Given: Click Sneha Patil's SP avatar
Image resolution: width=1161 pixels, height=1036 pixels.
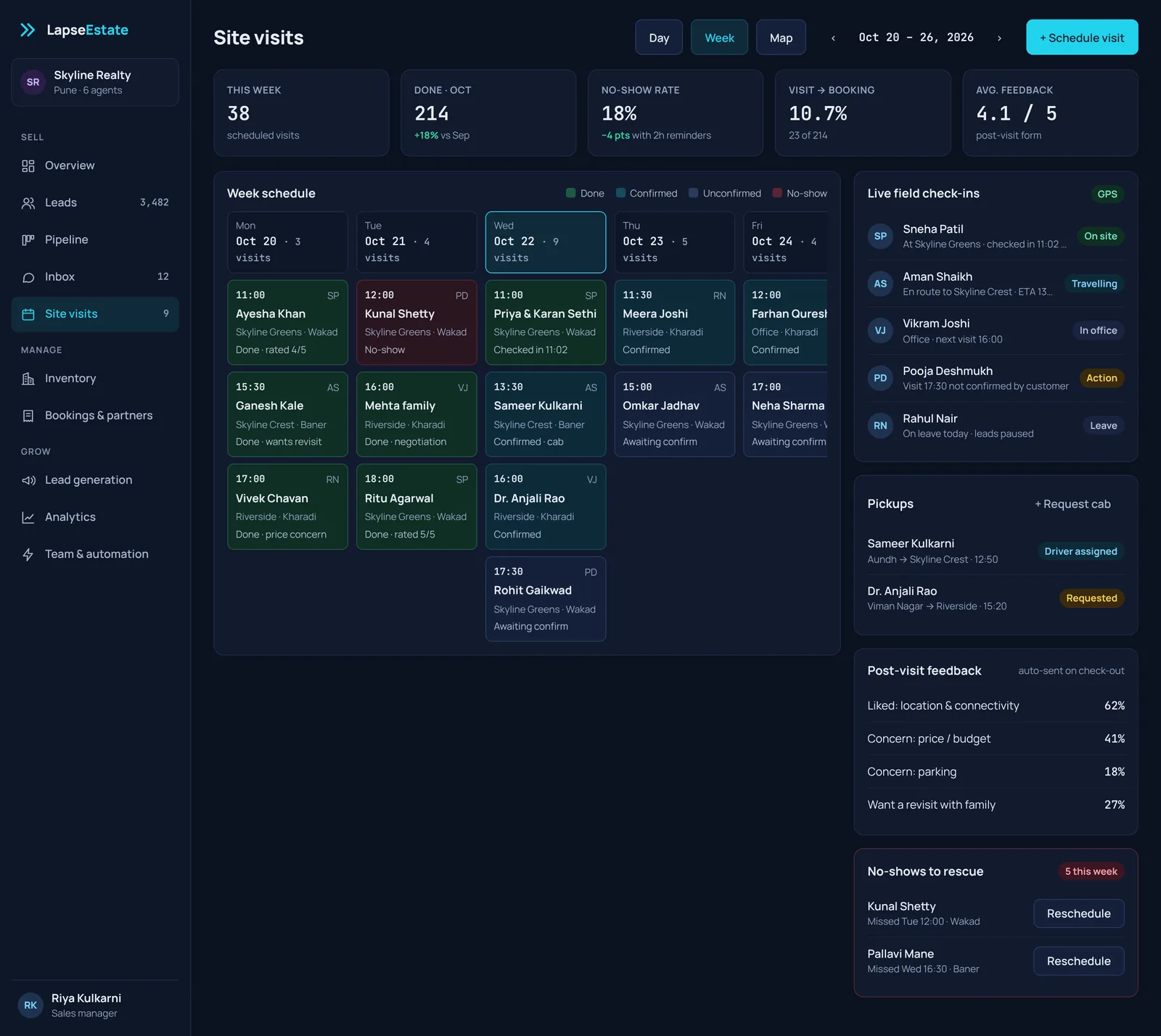Looking at the screenshot, I should point(880,236).
